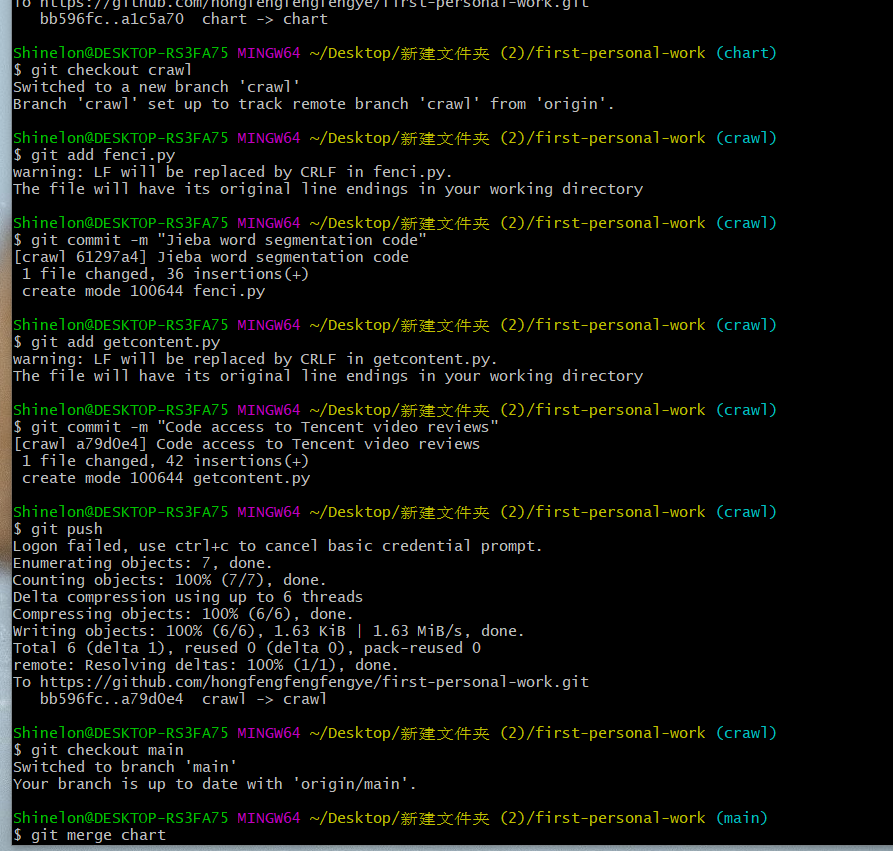The width and height of the screenshot is (893, 851).
Task: Click the 'Jieba word segmentation code' commit command
Action: coord(219,240)
